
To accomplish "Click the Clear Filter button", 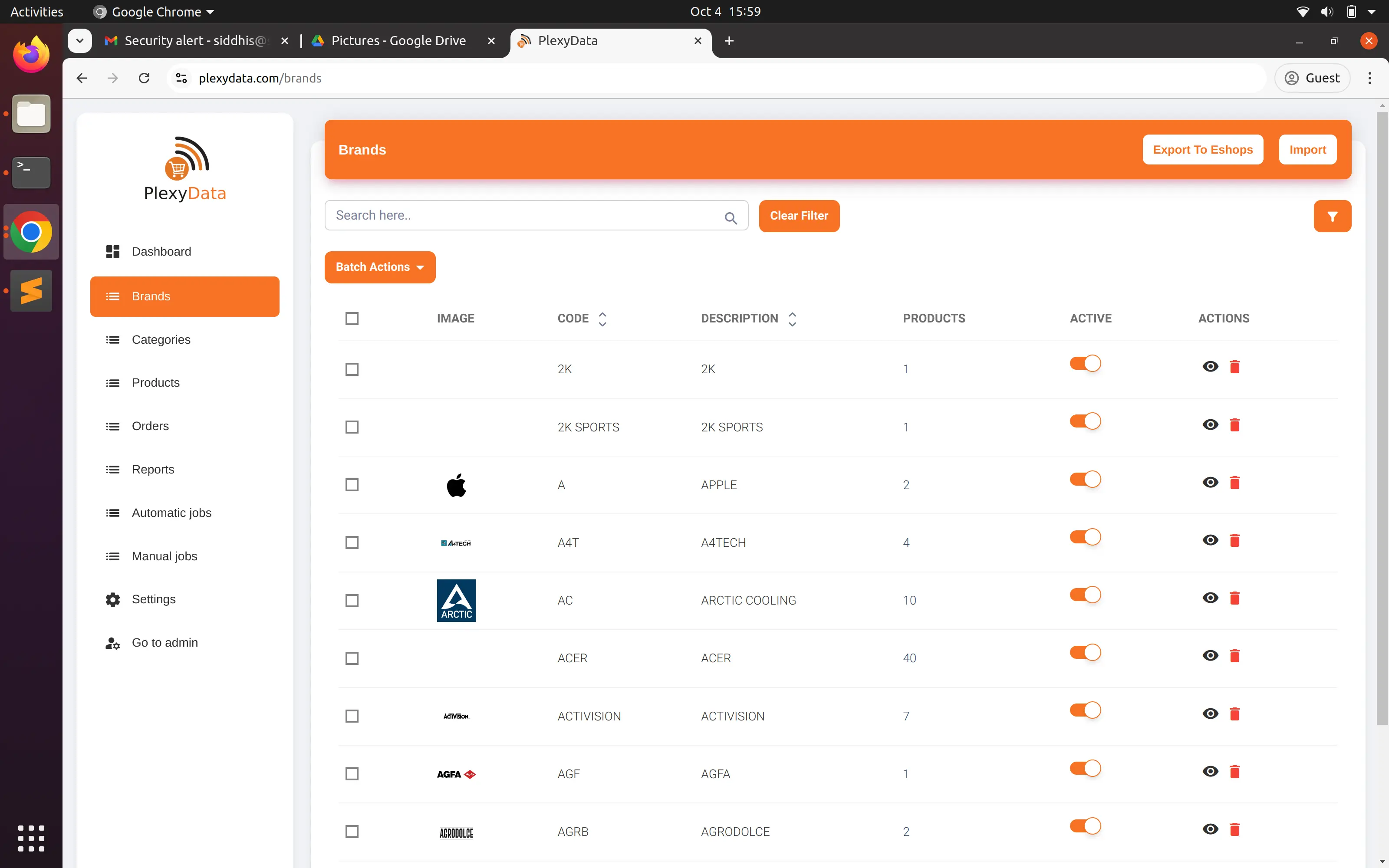I will 798,216.
